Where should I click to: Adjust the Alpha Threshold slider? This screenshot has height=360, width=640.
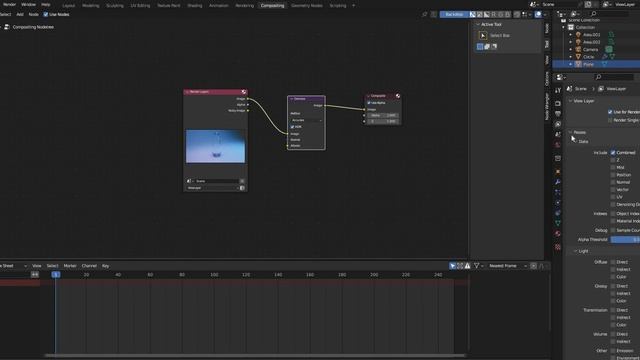pos(625,240)
